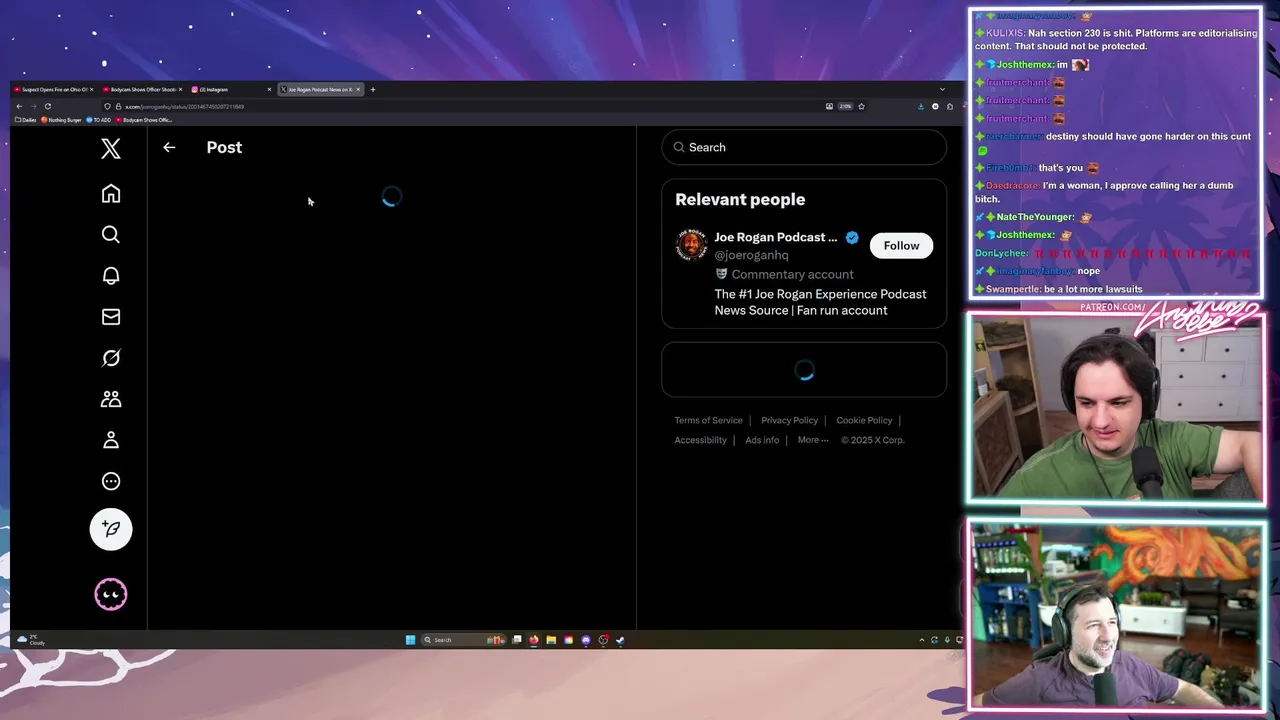The image size is (1280, 720).
Task: Compose a new post with feather button
Action: pyautogui.click(x=111, y=529)
